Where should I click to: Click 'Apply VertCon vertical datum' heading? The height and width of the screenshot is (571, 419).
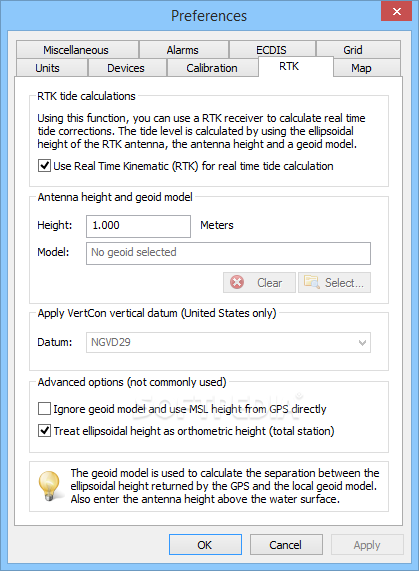pos(157,313)
